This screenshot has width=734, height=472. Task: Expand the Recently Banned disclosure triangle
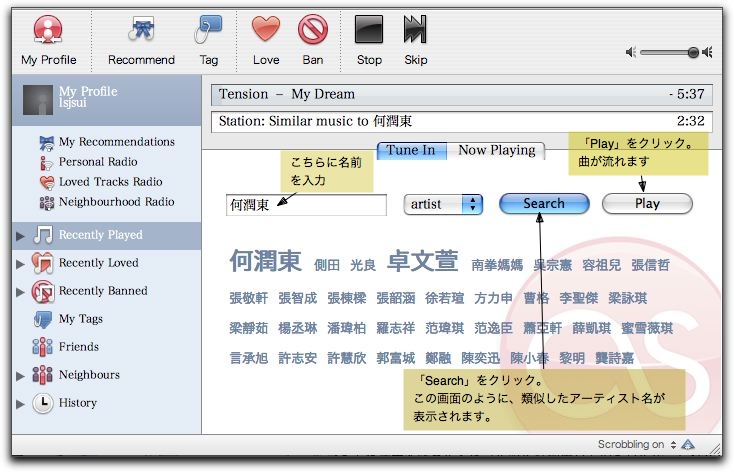[x=20, y=292]
